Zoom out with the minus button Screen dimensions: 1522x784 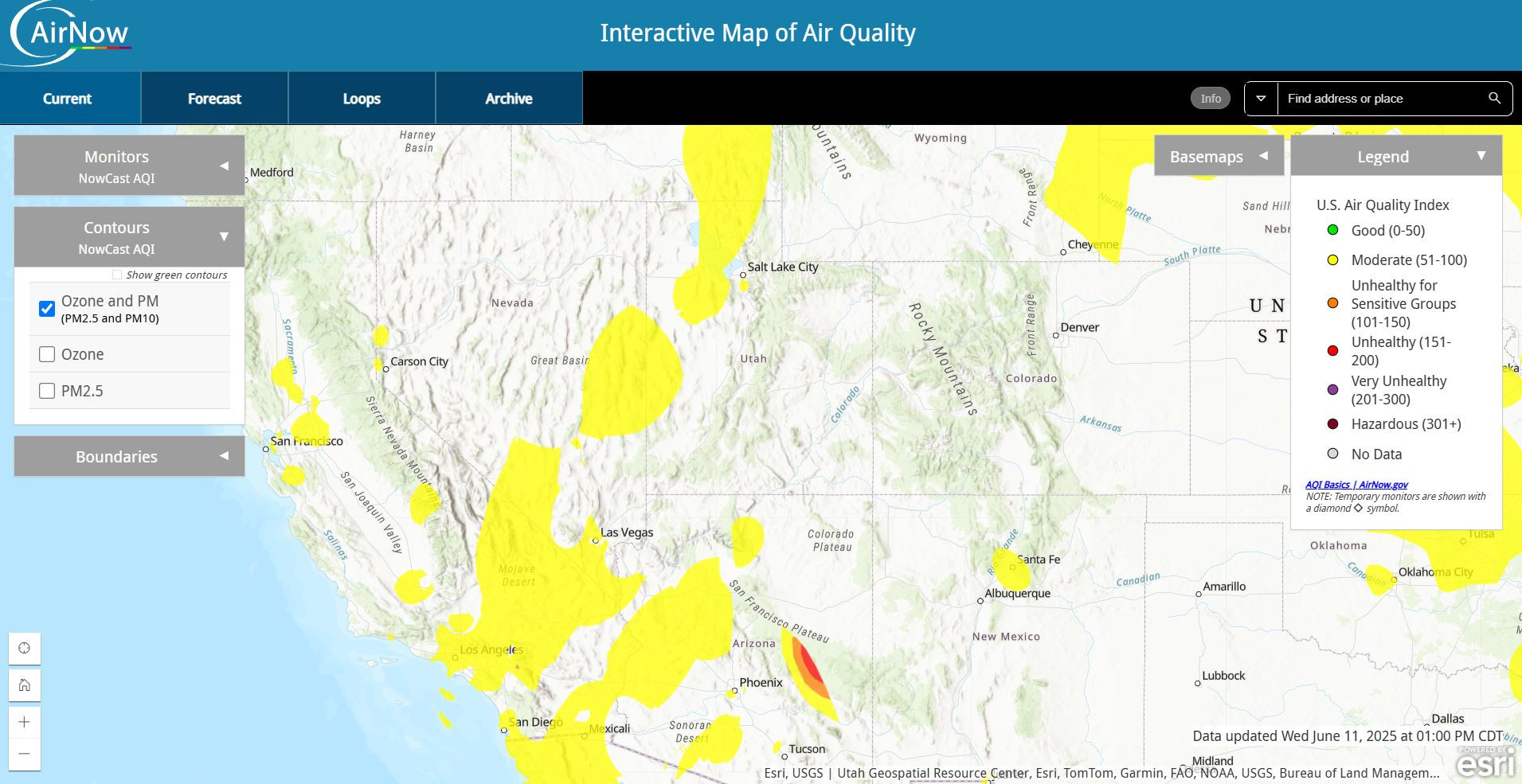(x=25, y=754)
